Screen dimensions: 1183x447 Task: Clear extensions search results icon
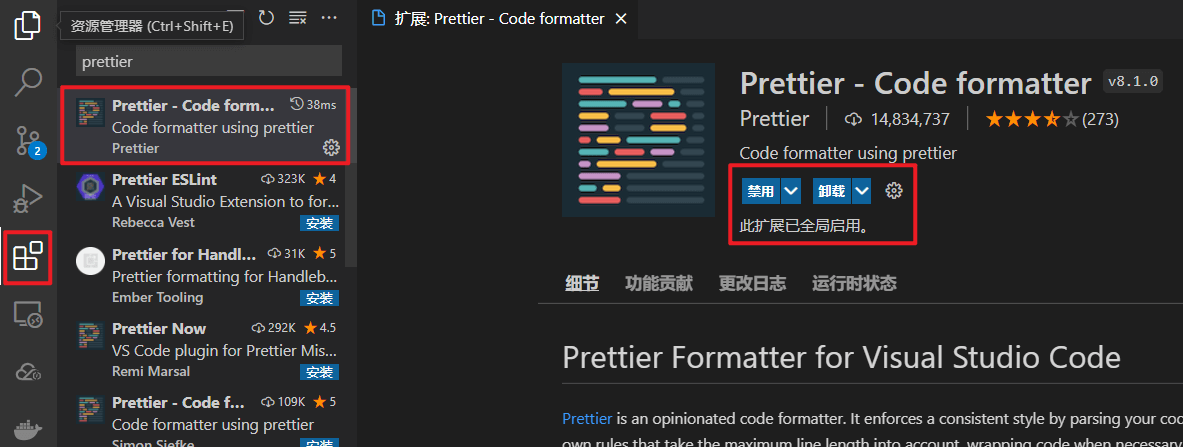(298, 17)
